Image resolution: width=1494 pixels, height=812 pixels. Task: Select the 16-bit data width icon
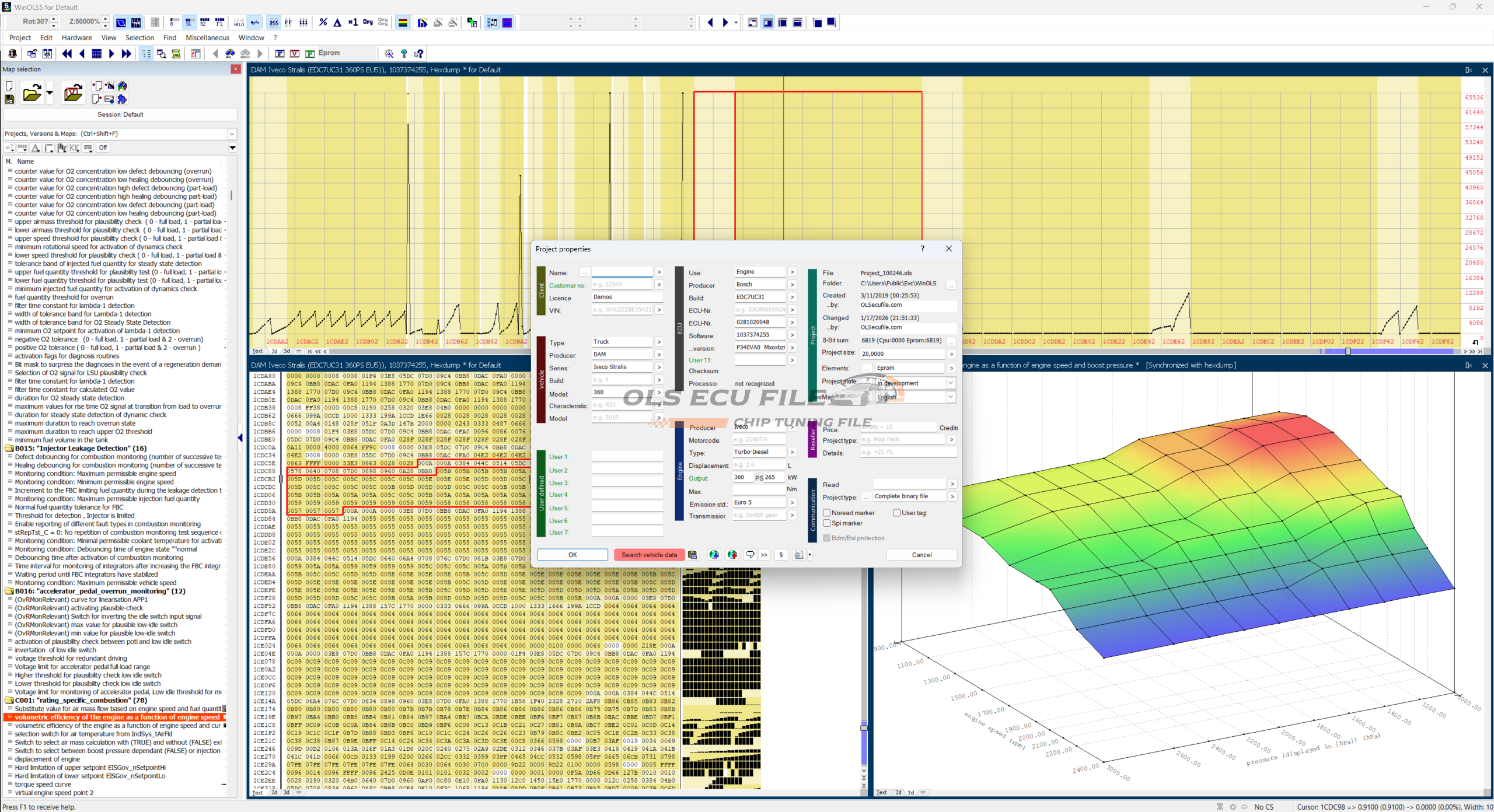[189, 22]
